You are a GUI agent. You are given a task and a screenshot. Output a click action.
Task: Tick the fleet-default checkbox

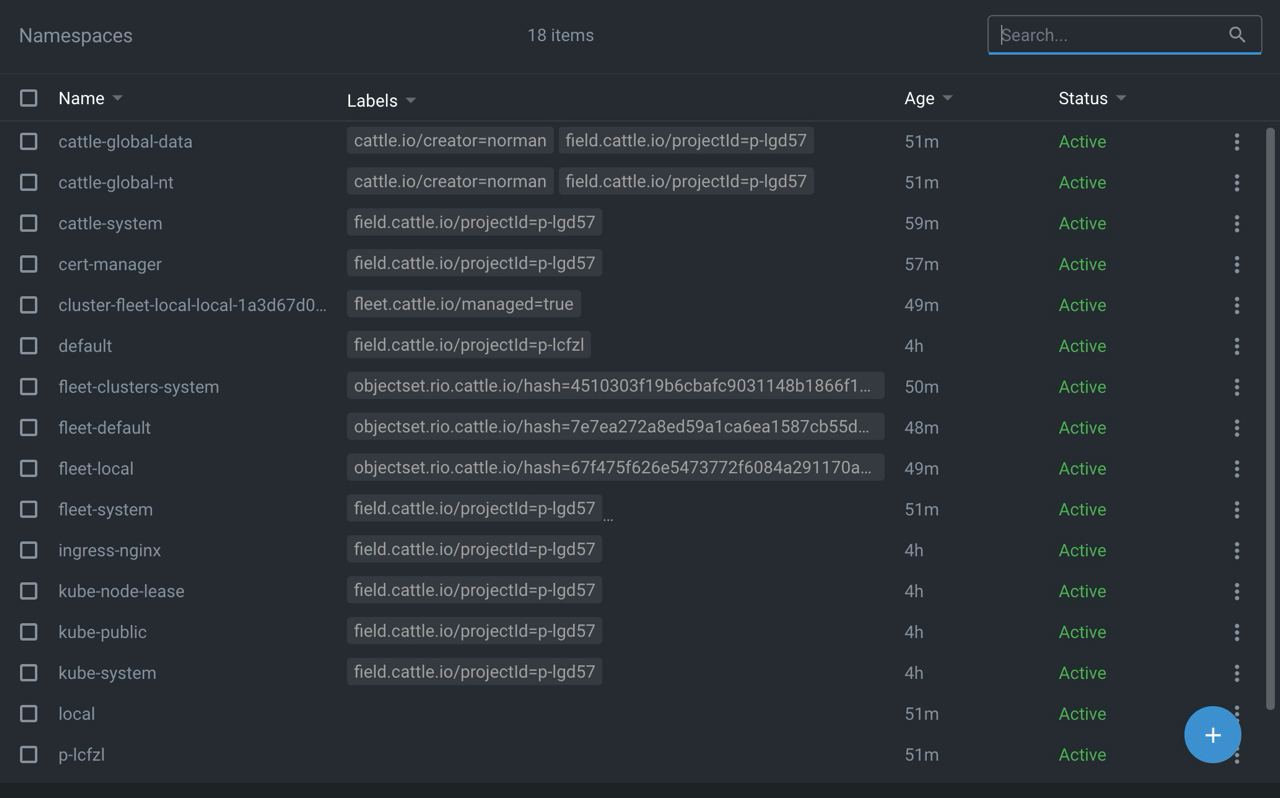(x=29, y=428)
